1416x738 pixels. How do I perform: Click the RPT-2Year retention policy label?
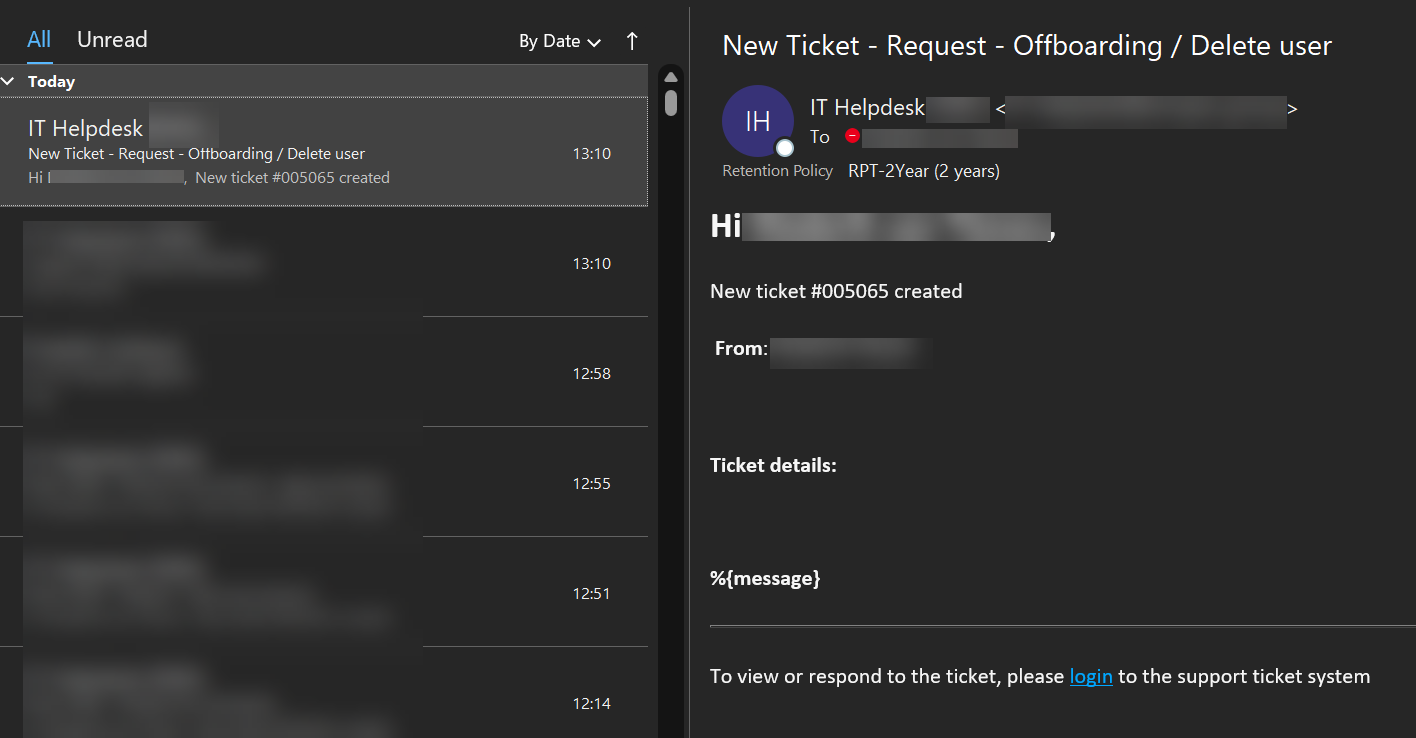(x=923, y=171)
